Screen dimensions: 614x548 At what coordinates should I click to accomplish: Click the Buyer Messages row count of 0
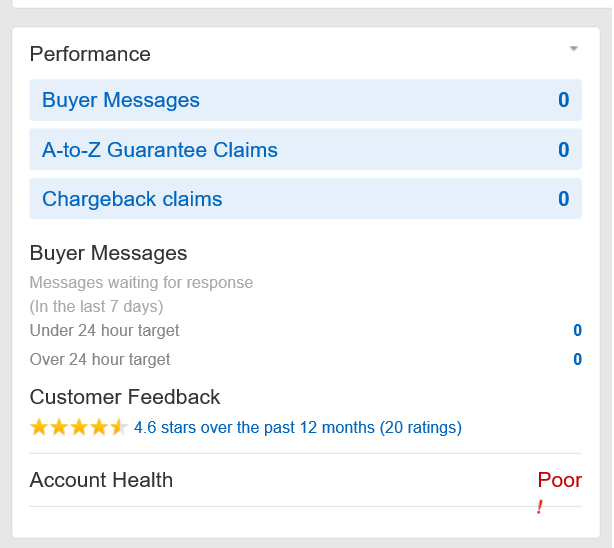[x=563, y=100]
